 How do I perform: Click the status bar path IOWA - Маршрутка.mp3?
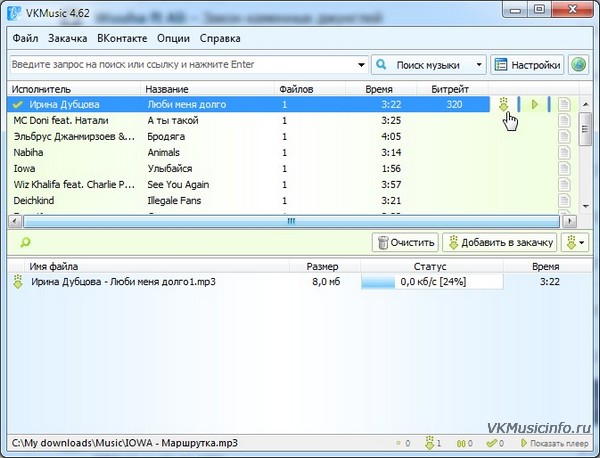tap(125, 443)
